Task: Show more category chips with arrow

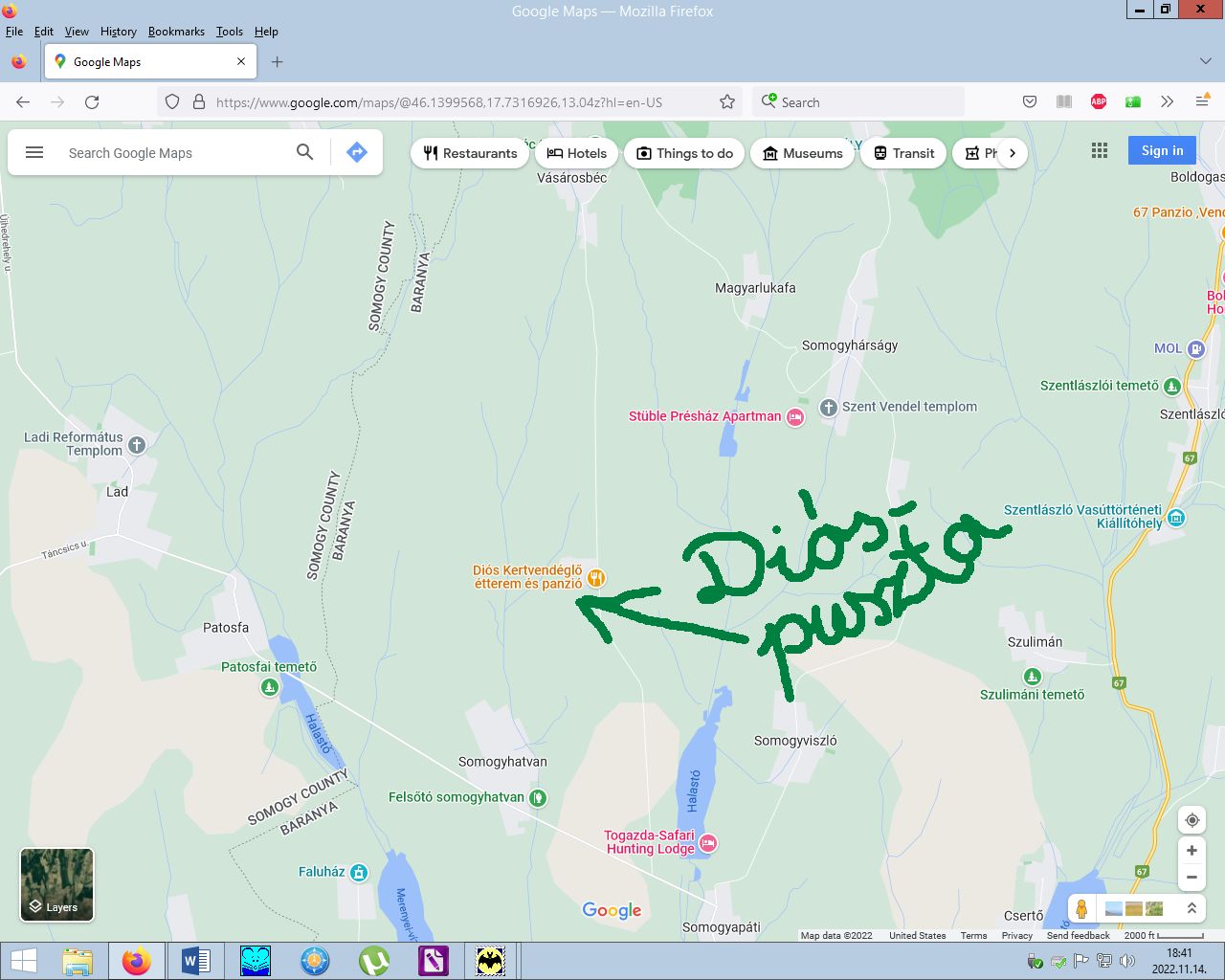Action: click(x=1013, y=153)
